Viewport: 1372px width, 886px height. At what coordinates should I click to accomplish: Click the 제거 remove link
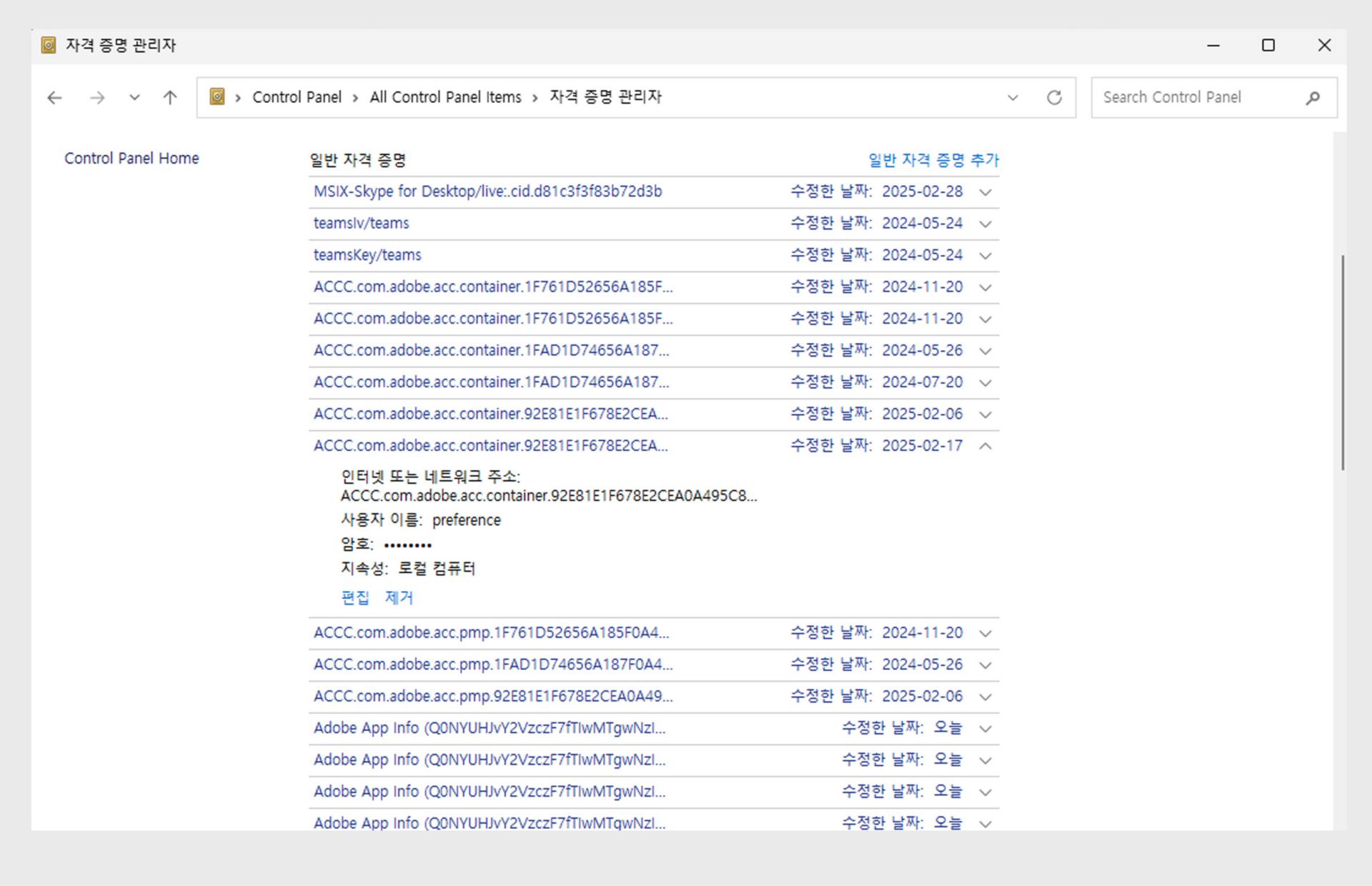pyautogui.click(x=399, y=597)
